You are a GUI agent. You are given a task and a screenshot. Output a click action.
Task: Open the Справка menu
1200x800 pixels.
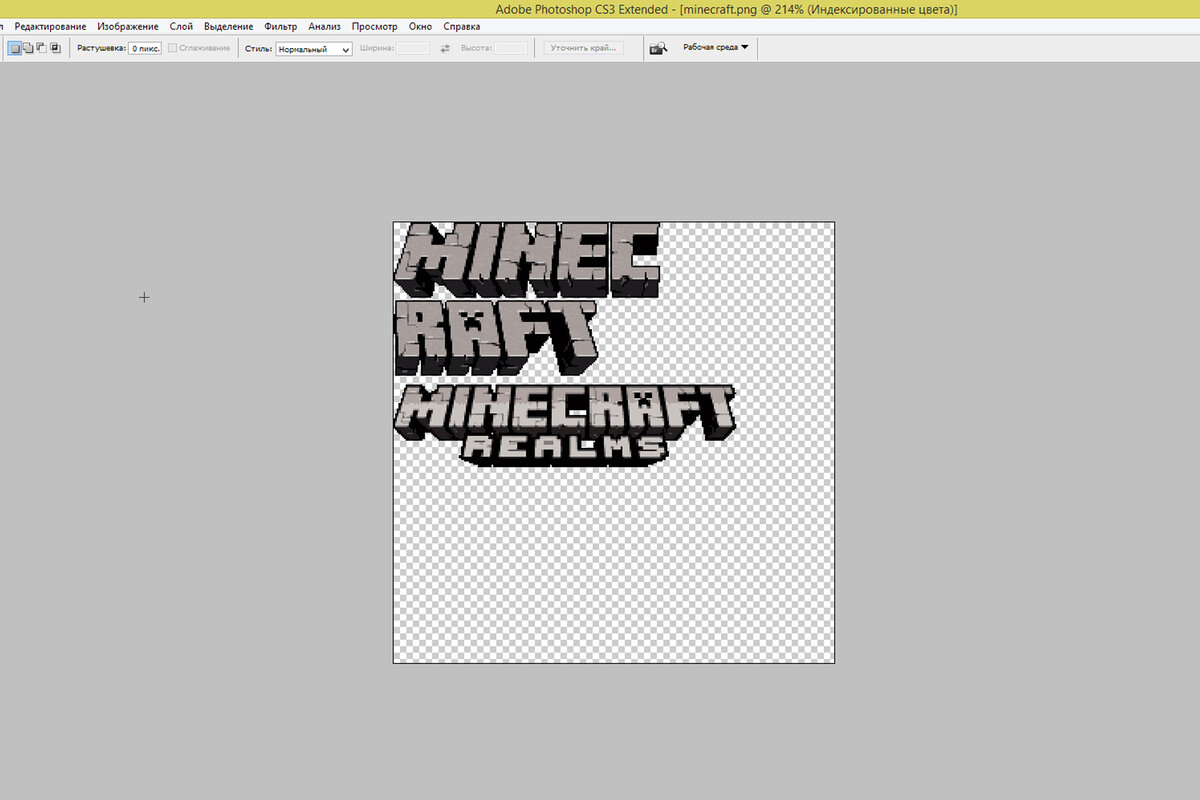pos(461,26)
